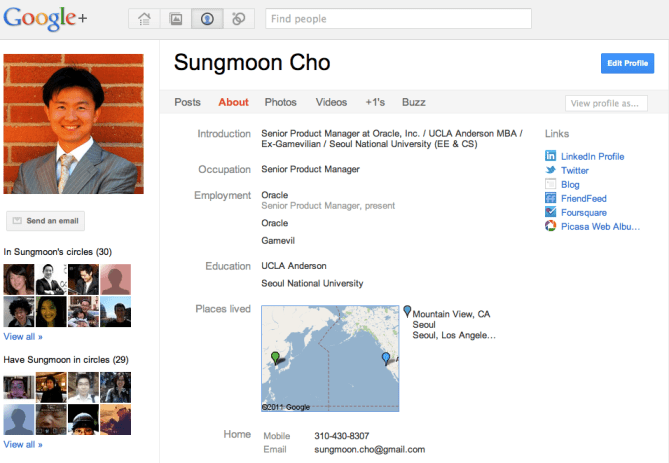Open the Blog link
Viewport: 669px width, 463px height.
(x=570, y=185)
